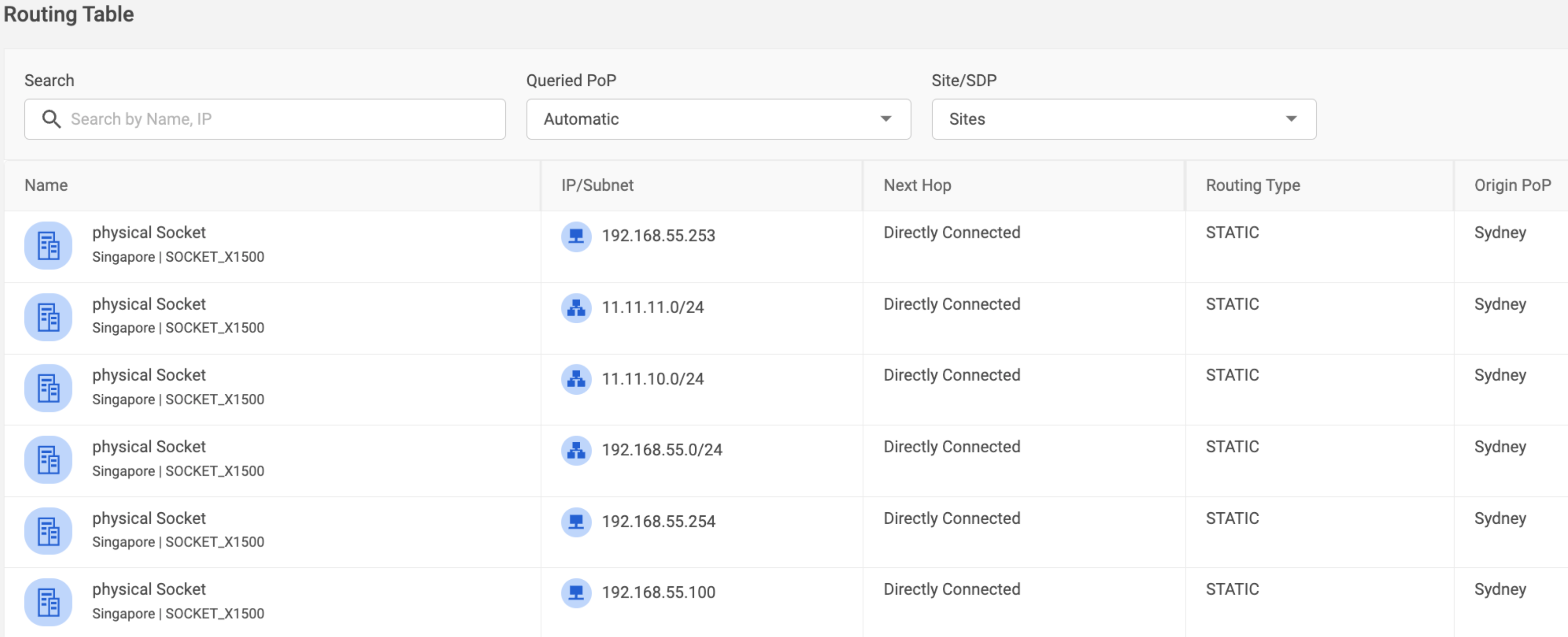
Task: Click Singapore | SOCKET_X1500 in 192.168.55.100 row
Action: (x=178, y=613)
